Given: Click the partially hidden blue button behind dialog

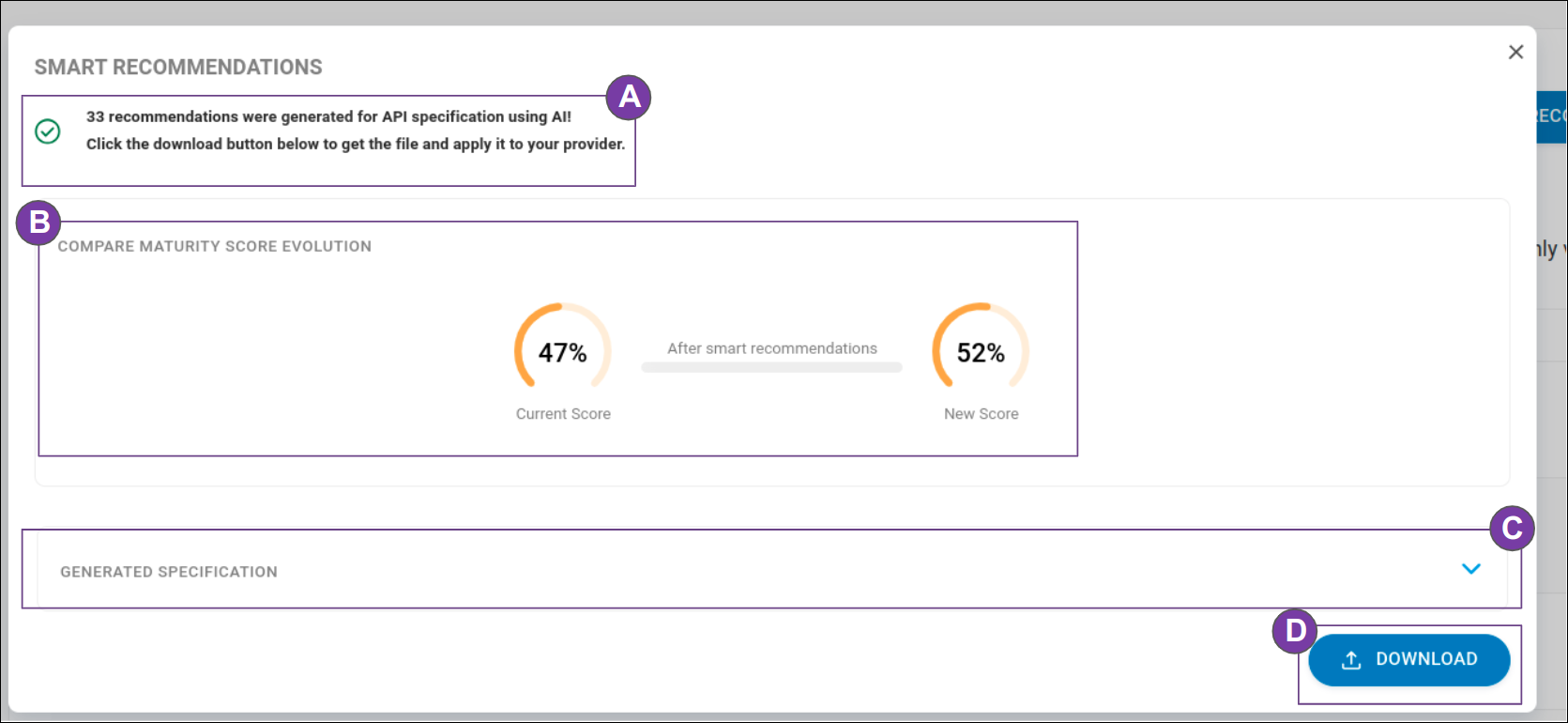Looking at the screenshot, I should [x=1552, y=116].
